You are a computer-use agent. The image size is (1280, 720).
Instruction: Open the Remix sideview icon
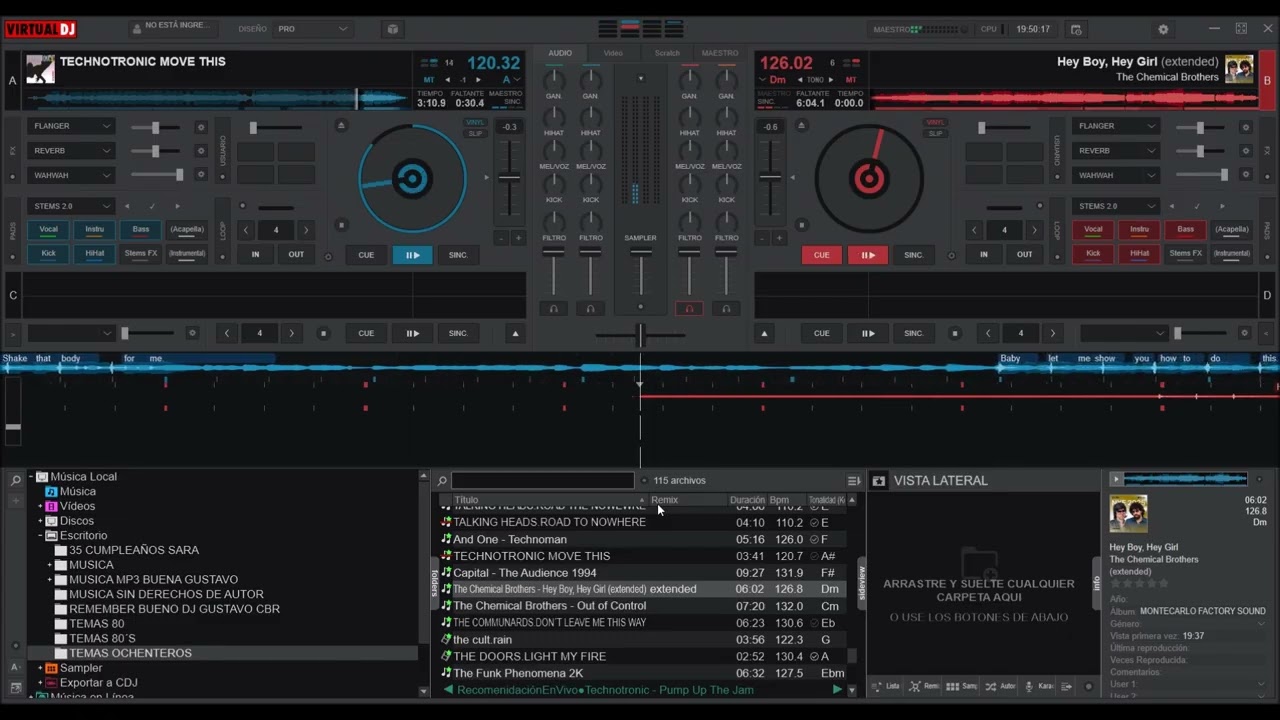[925, 687]
